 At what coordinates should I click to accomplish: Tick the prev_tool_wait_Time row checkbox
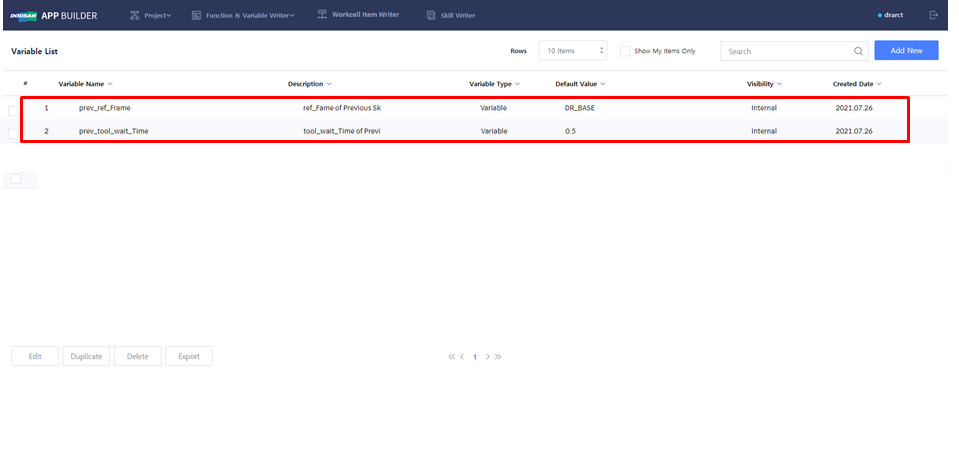13,133
